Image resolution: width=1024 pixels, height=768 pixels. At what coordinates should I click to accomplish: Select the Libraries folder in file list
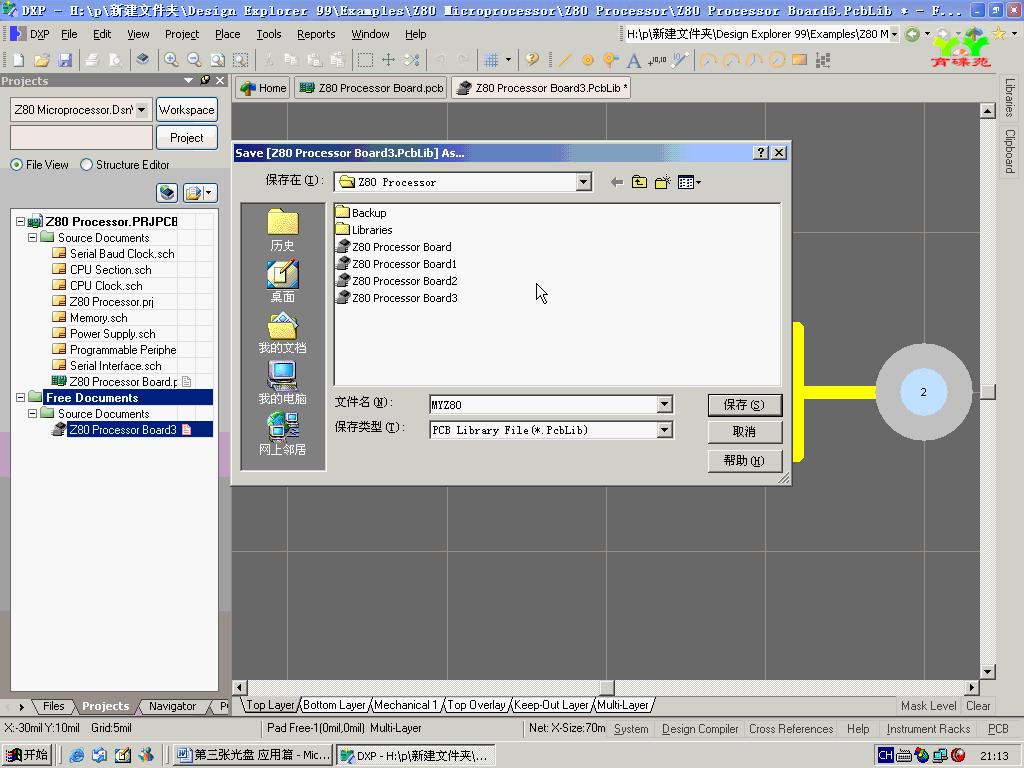tap(364, 230)
